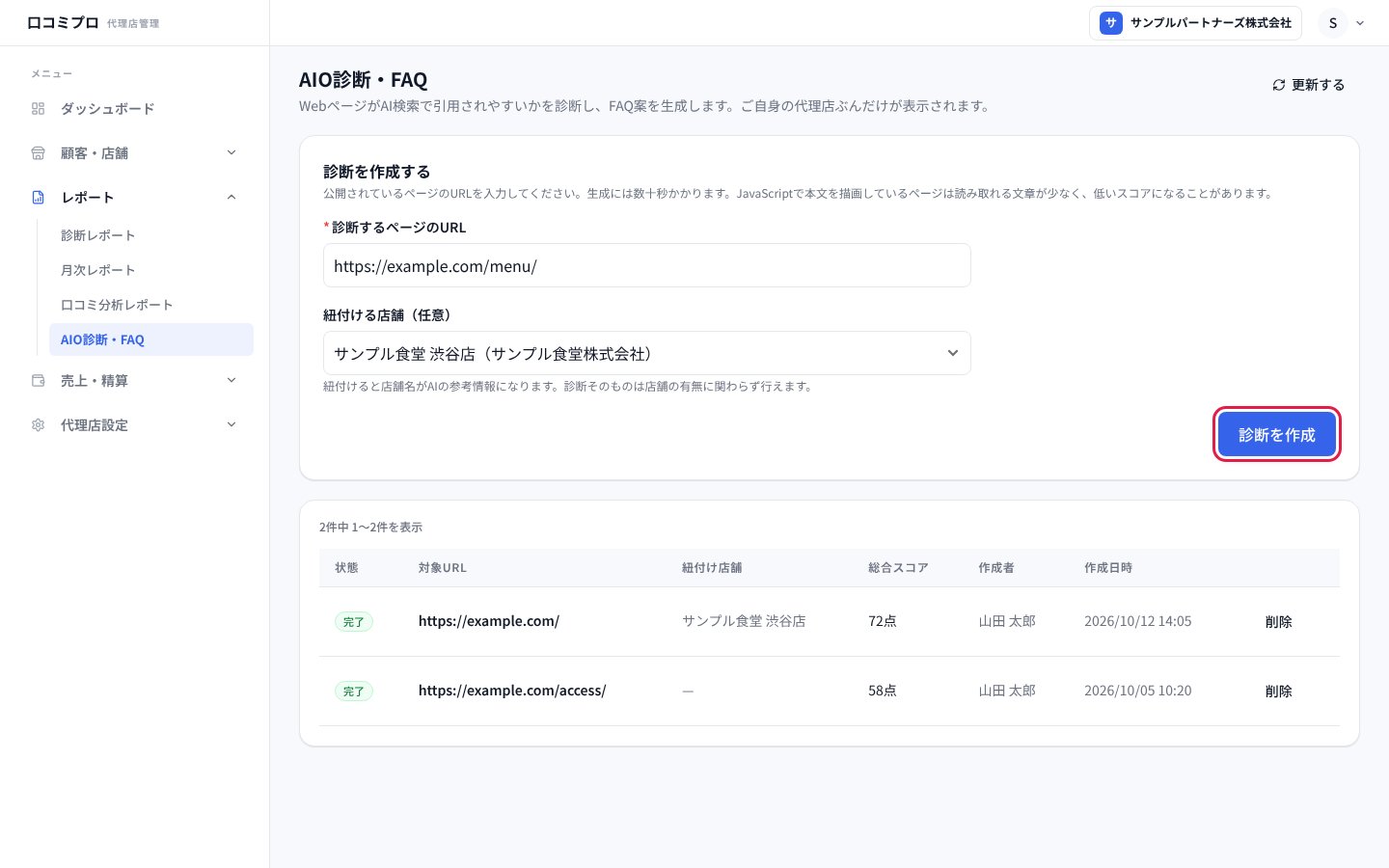Click the 対象URL column header

443,568
